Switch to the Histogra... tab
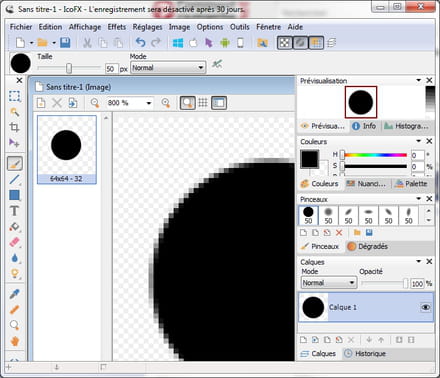This screenshot has height=378, width=440. [407, 126]
